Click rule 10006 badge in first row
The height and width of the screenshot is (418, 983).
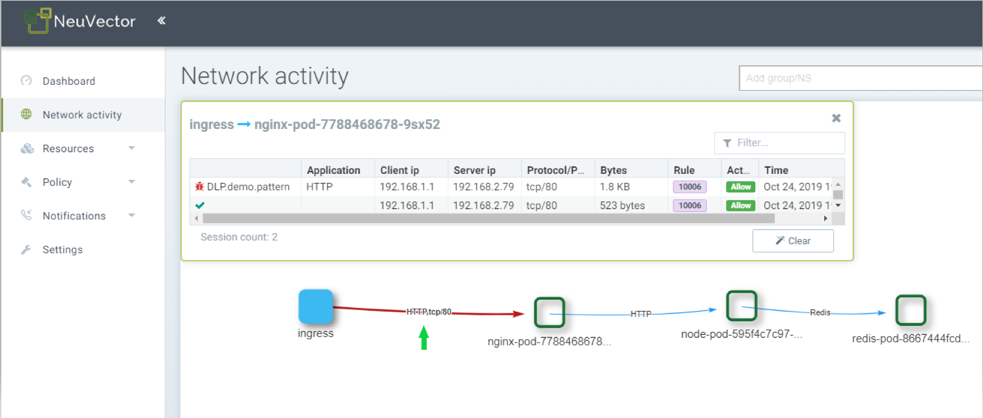689,186
